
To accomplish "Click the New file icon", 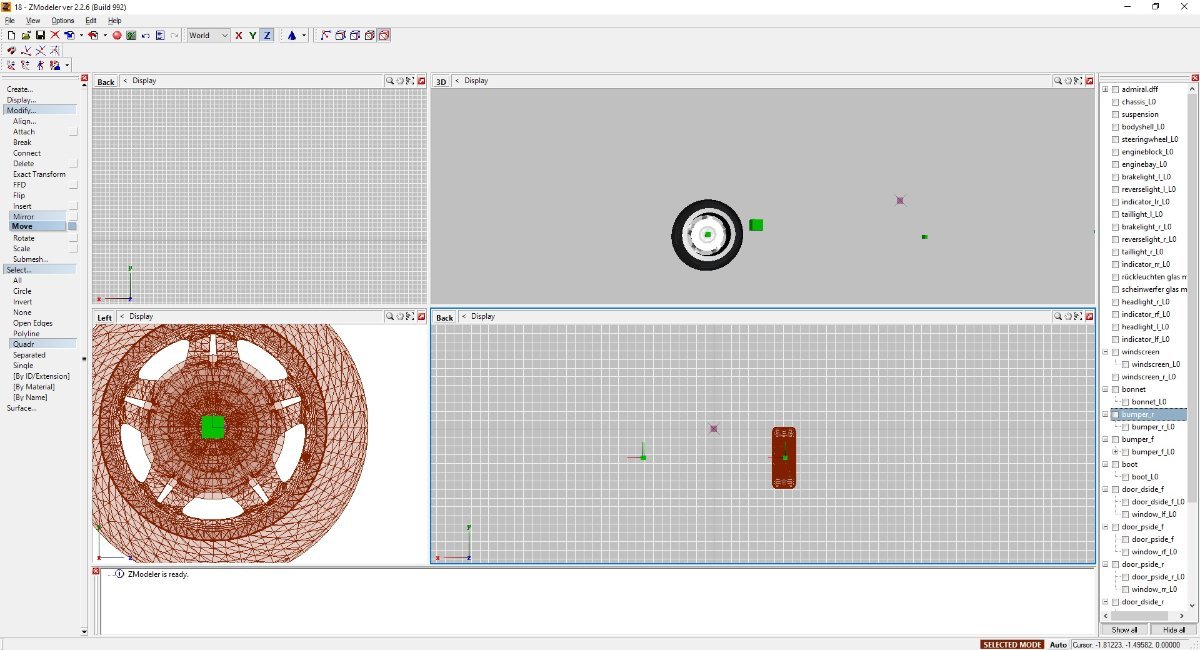I will (12, 35).
